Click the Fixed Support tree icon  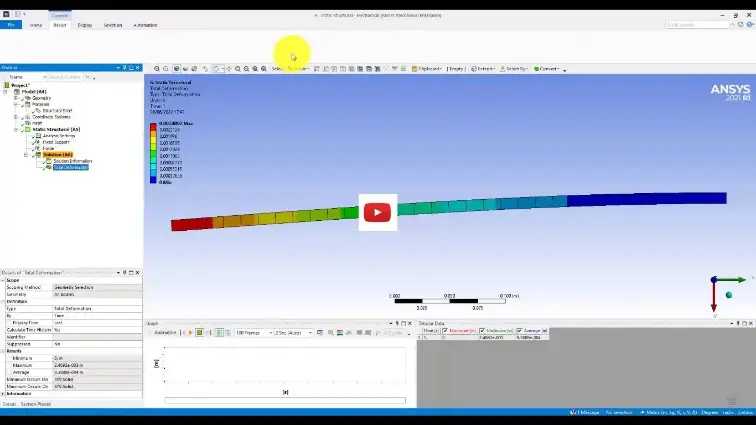click(x=39, y=142)
